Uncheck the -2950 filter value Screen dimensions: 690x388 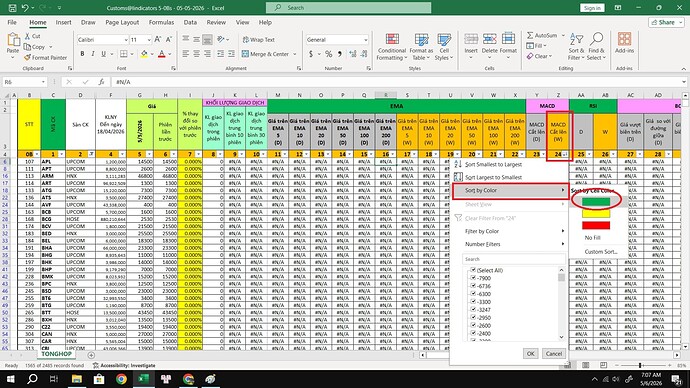point(473,318)
